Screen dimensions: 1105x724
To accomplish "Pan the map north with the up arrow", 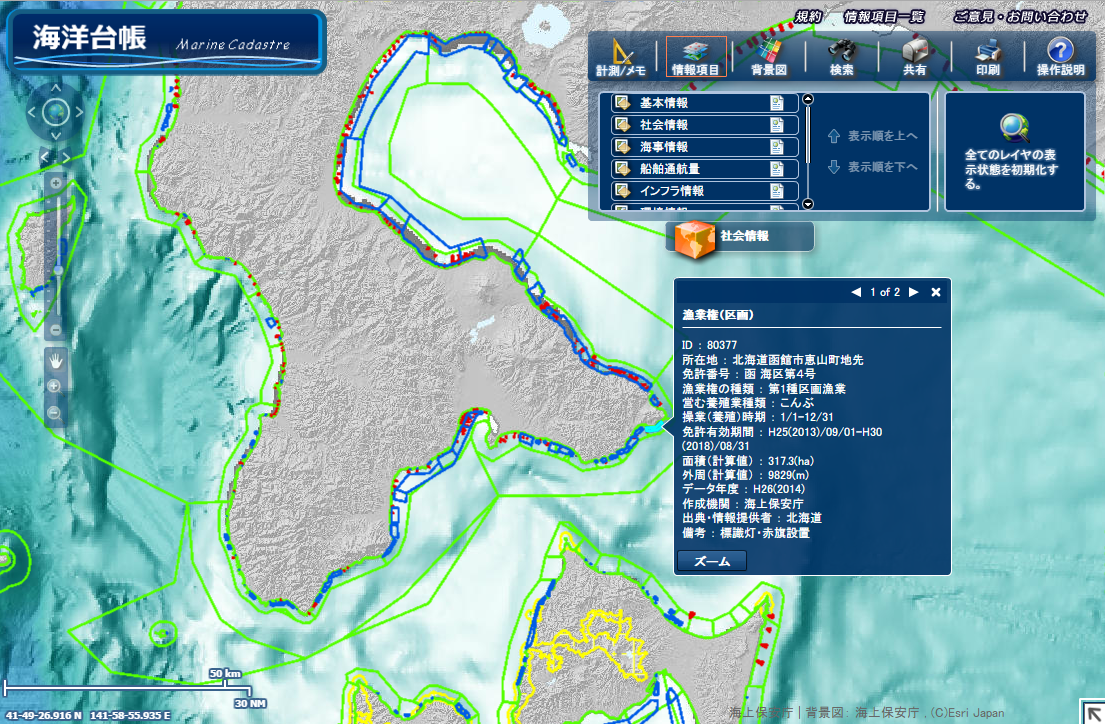I will (56, 89).
